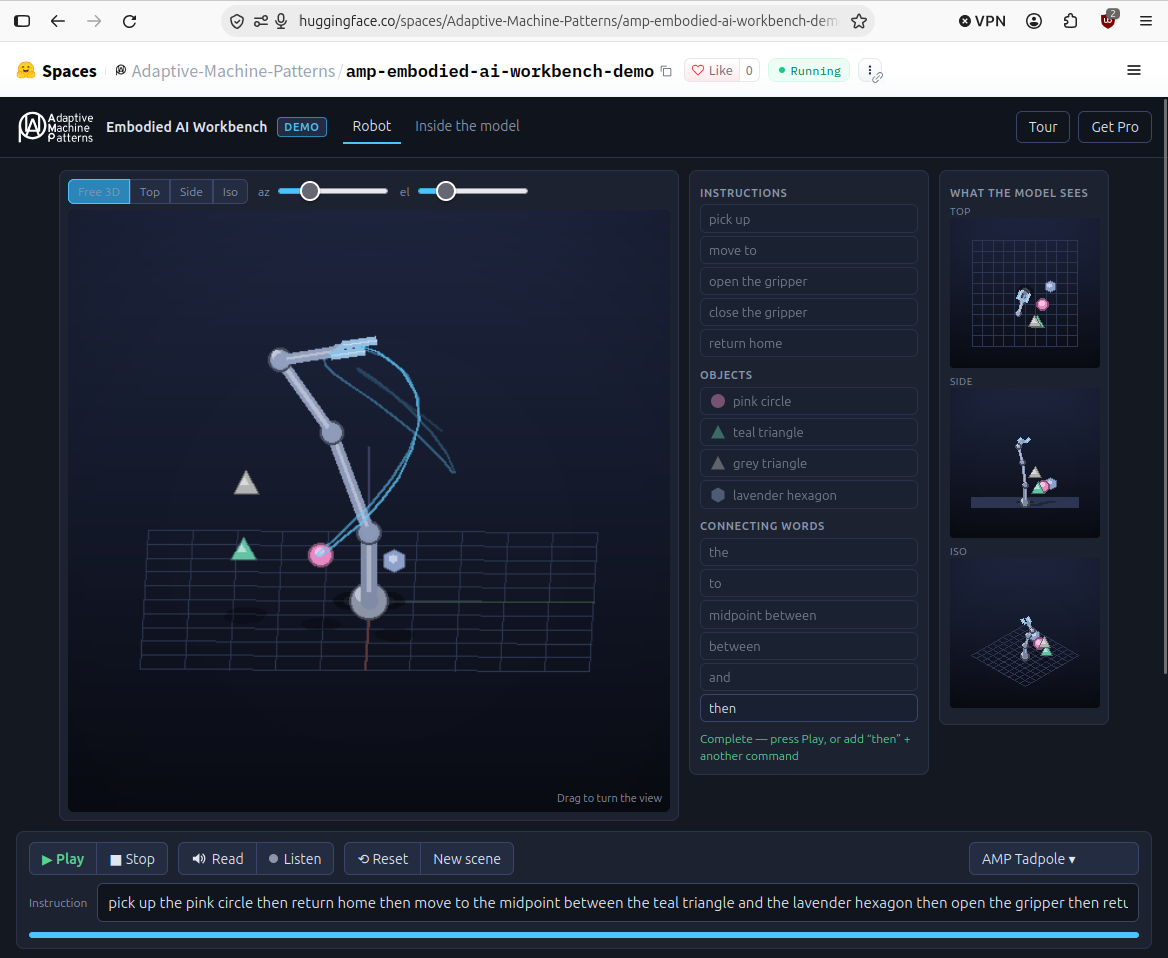This screenshot has height=958, width=1168.
Task: Open the Space three-dot options menu
Action: (870, 71)
